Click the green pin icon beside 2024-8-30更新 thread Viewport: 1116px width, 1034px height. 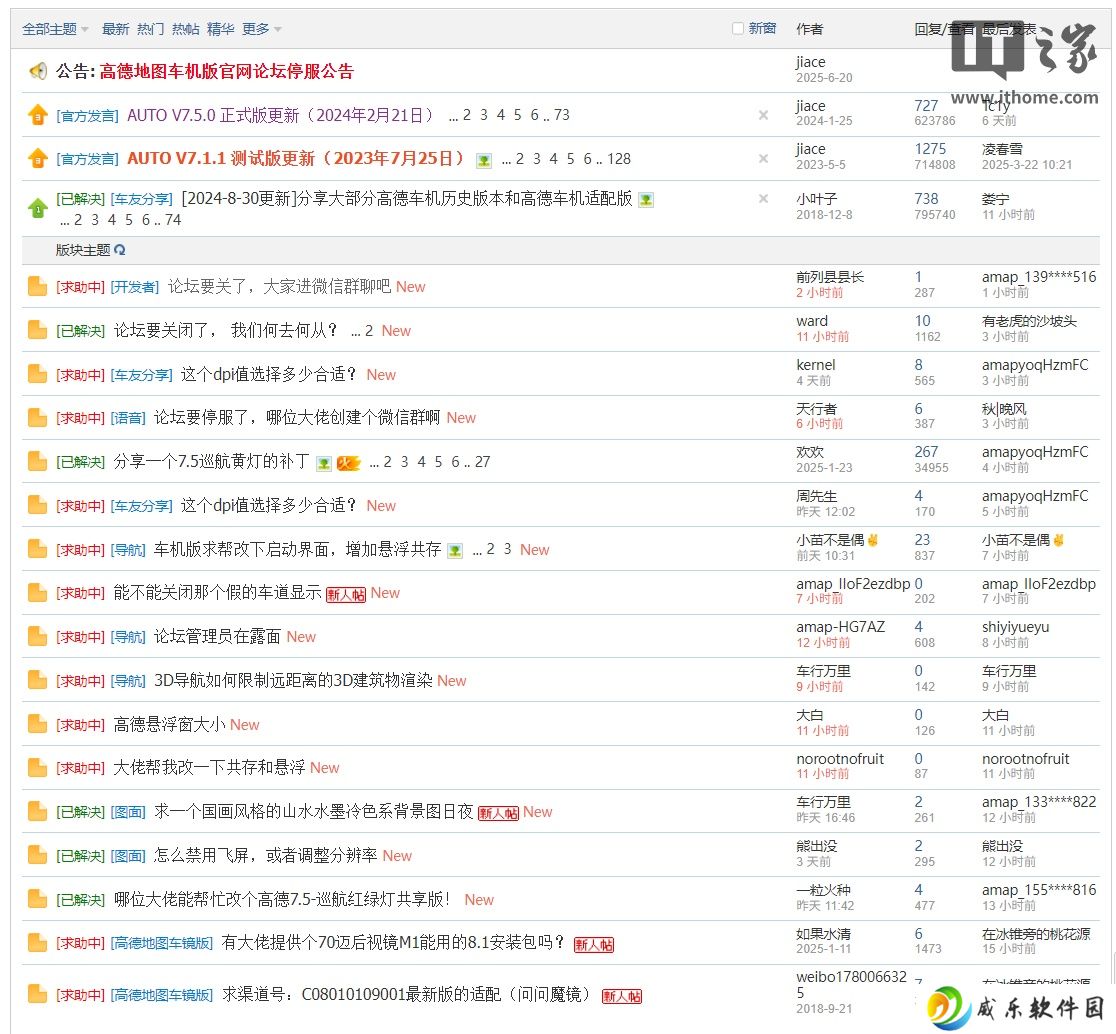38,209
